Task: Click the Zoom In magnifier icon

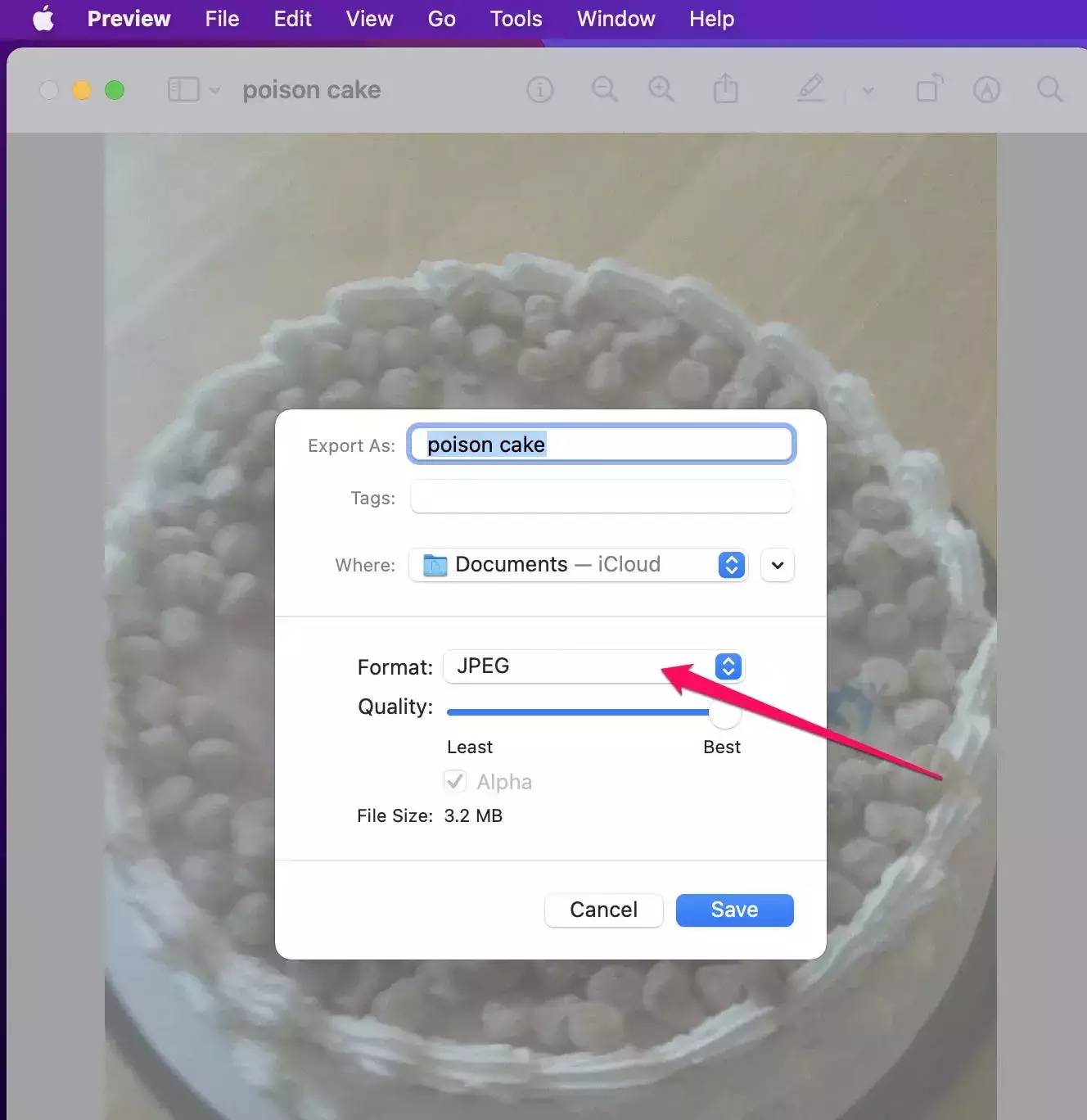Action: 661,89
